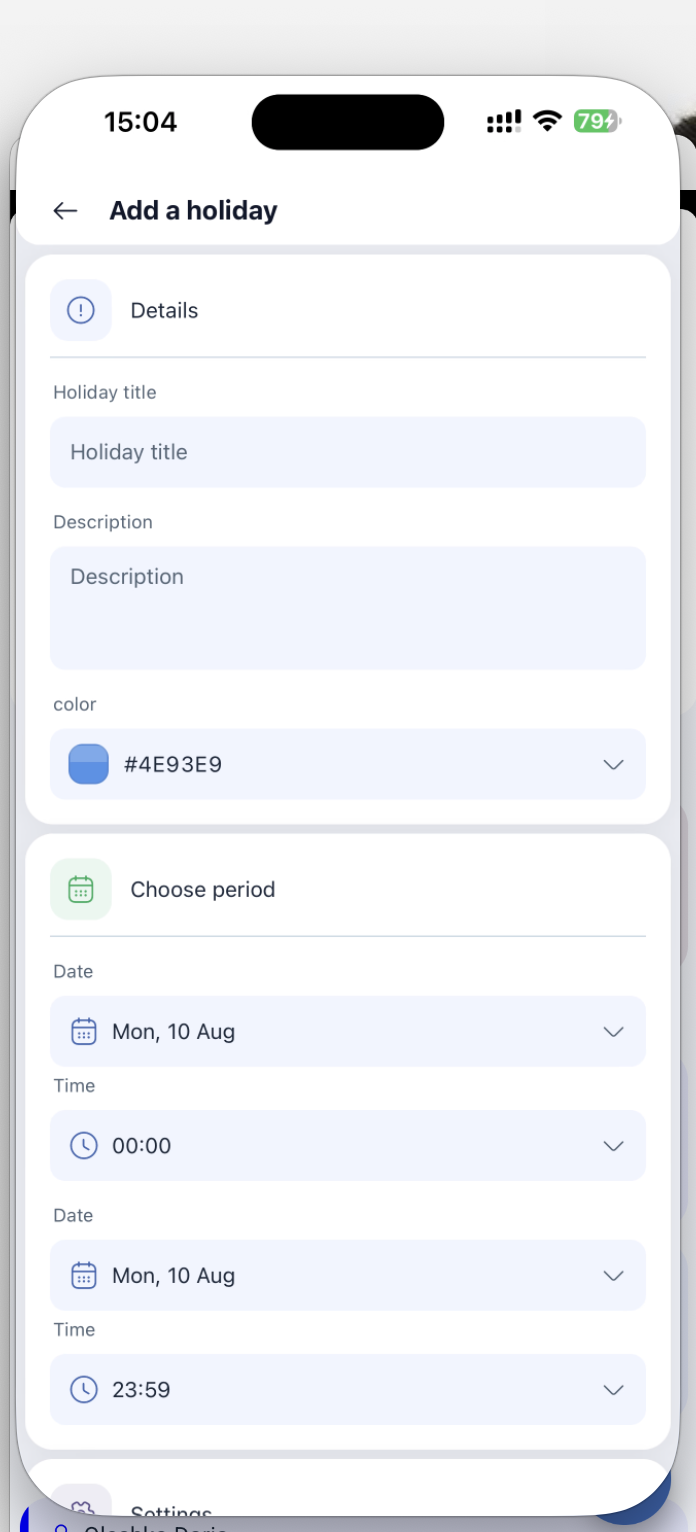The height and width of the screenshot is (1532, 696).
Task: Focus the Holiday title input field
Action: coord(348,452)
